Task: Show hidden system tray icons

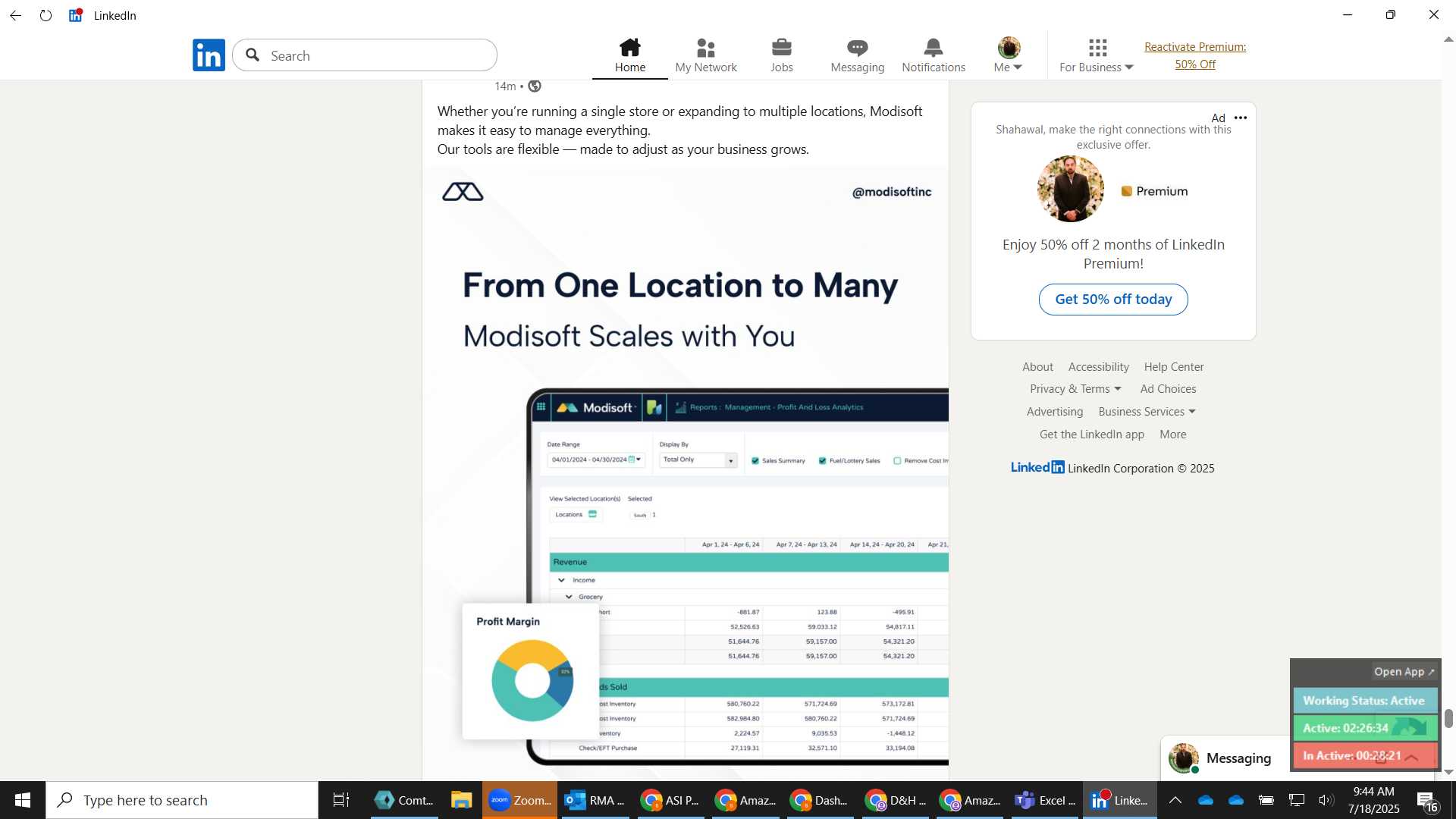Action: pyautogui.click(x=1175, y=800)
